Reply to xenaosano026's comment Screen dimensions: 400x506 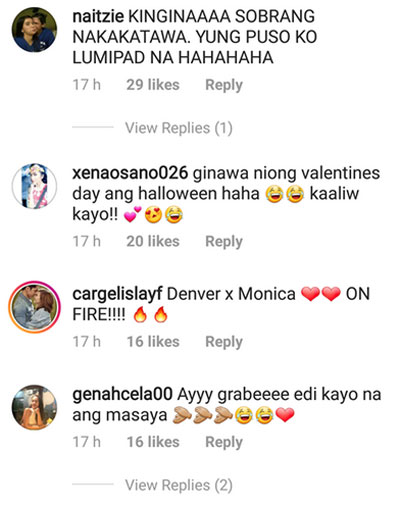[224, 242]
